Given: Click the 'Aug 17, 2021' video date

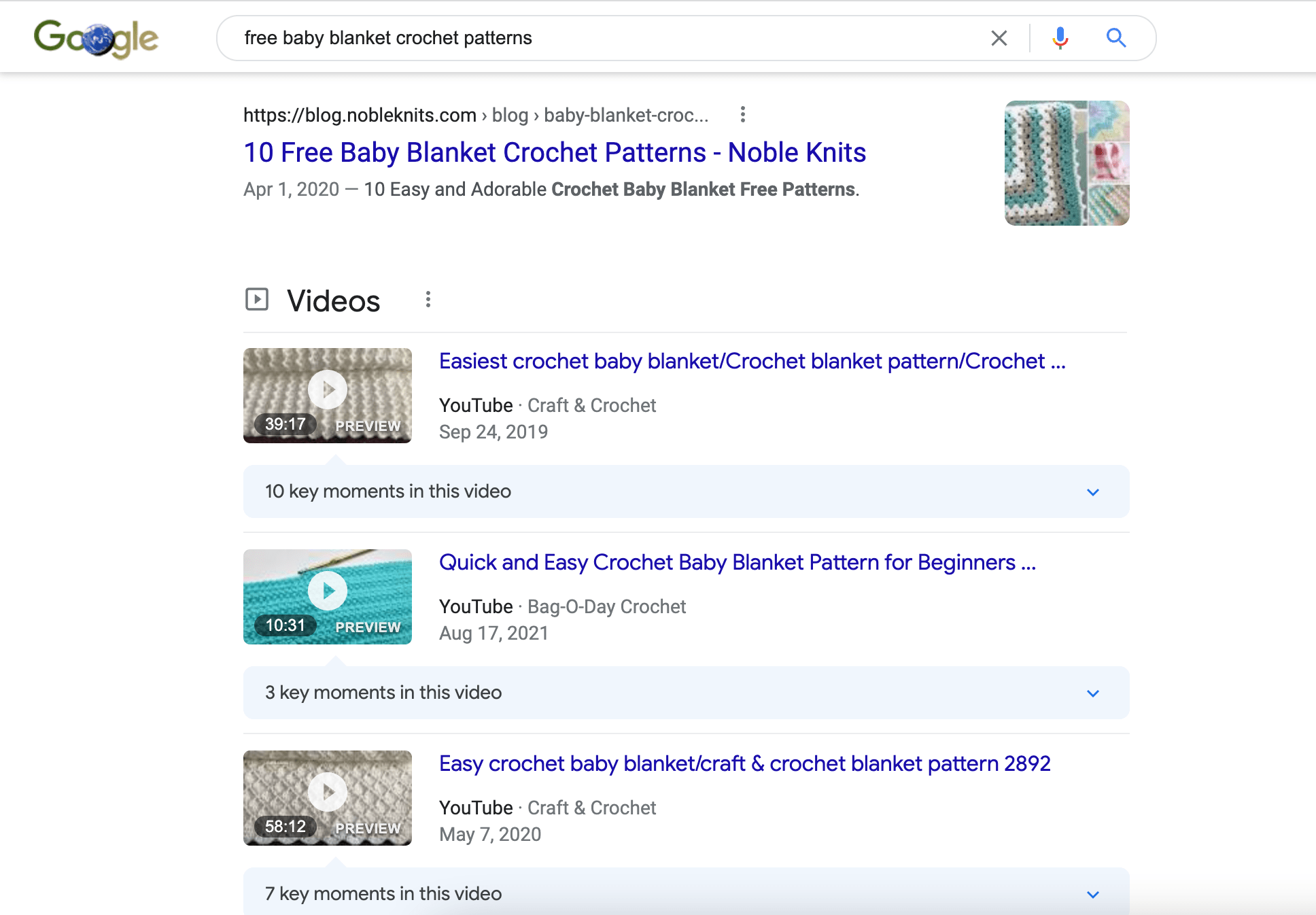Looking at the screenshot, I should (x=493, y=633).
